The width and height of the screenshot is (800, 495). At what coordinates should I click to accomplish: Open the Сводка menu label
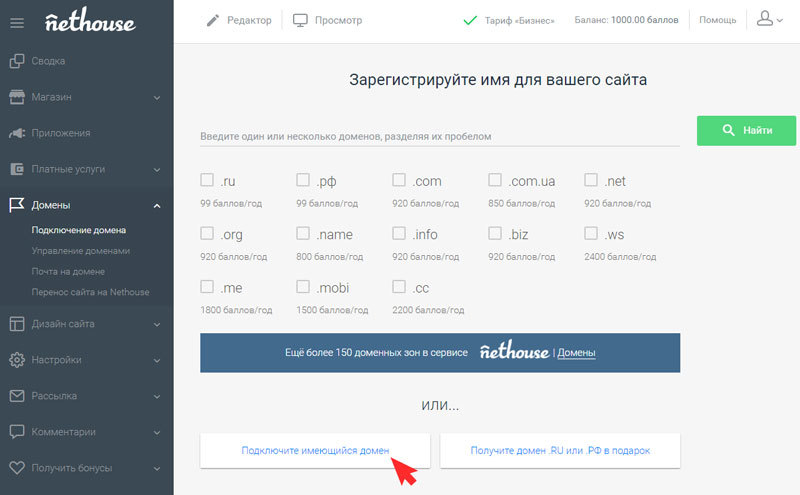(x=48, y=61)
